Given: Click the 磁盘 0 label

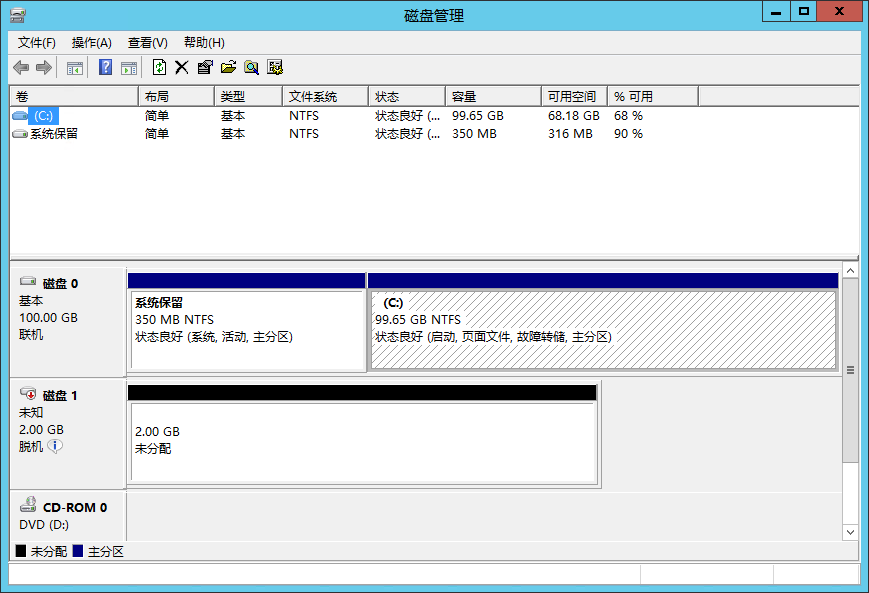Looking at the screenshot, I should 60,284.
